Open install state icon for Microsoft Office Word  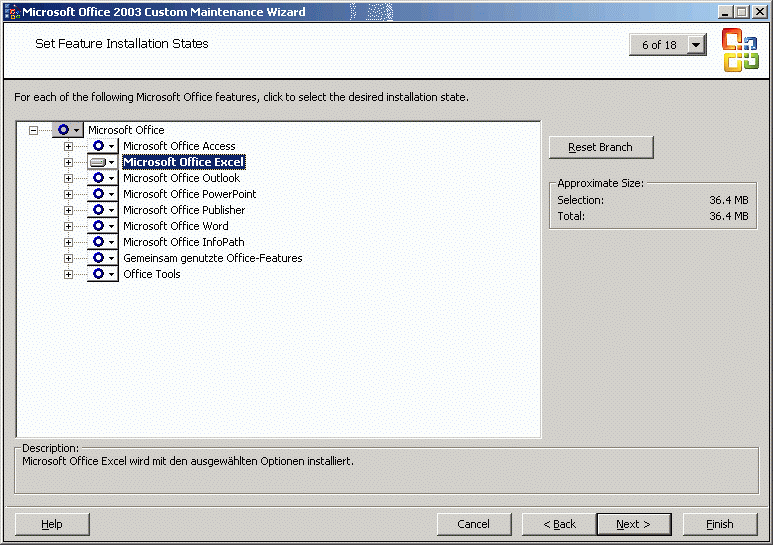click(103, 226)
